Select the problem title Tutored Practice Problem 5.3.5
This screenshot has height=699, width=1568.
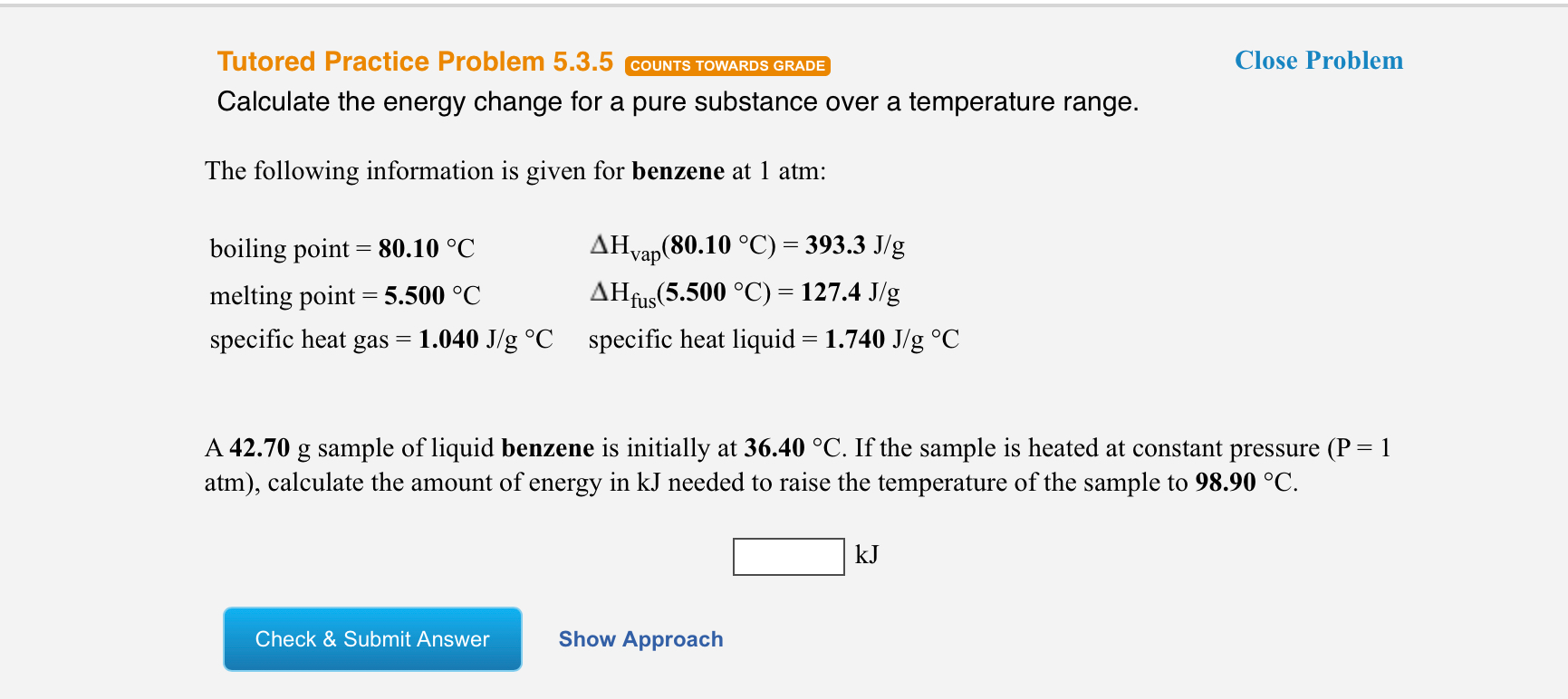[413, 61]
